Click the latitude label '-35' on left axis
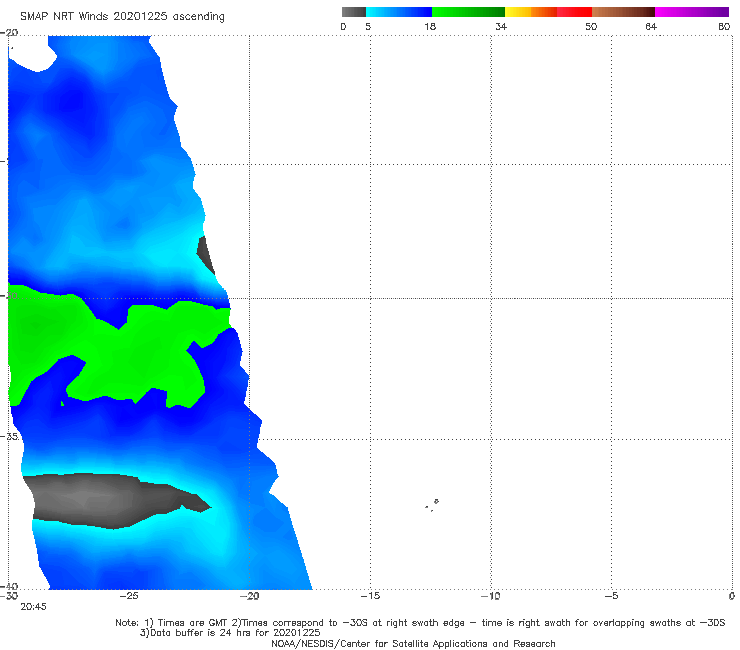This screenshot has width=740, height=650. 9,436
